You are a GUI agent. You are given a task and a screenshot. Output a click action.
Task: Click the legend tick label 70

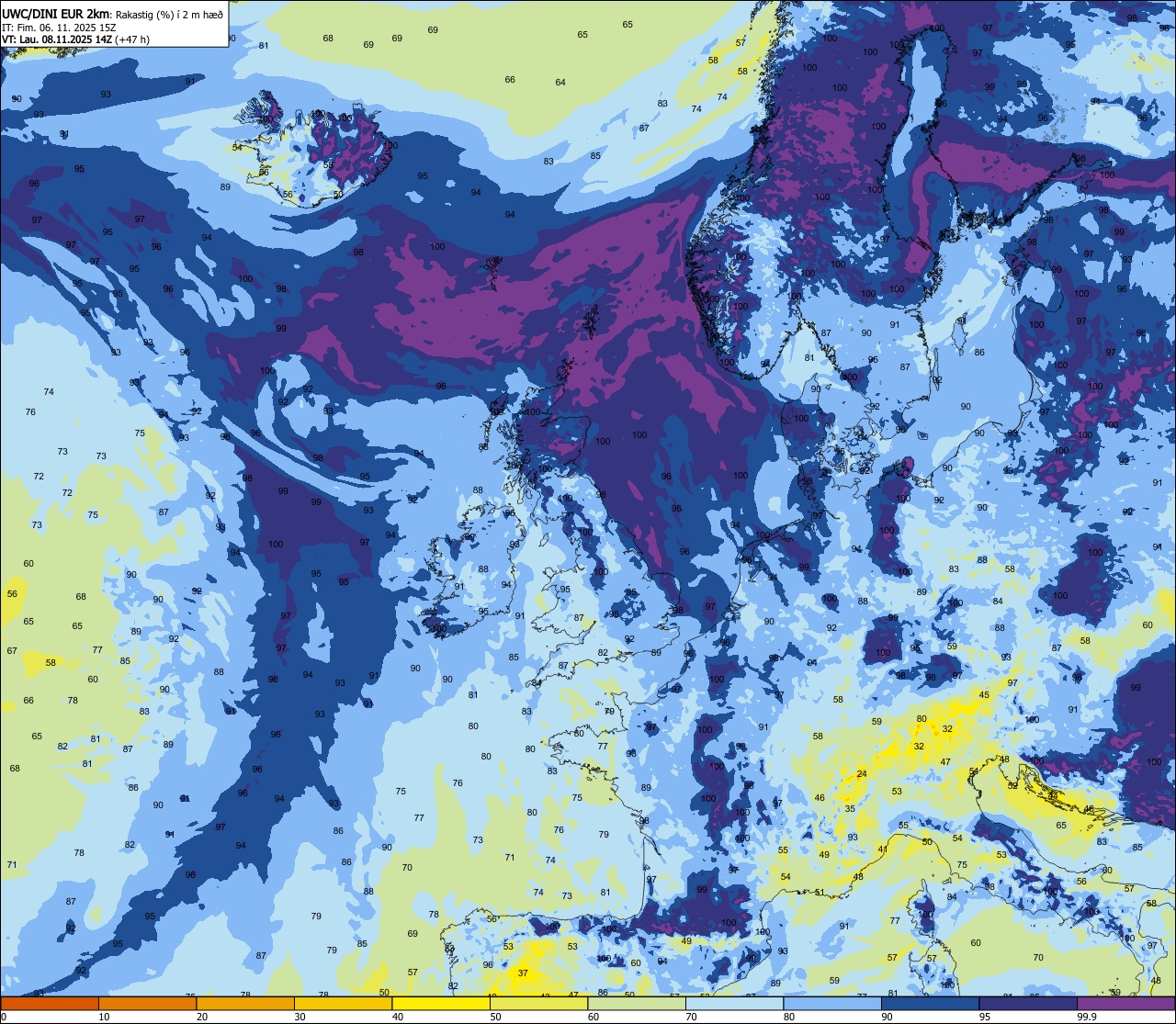pyautogui.click(x=691, y=1017)
